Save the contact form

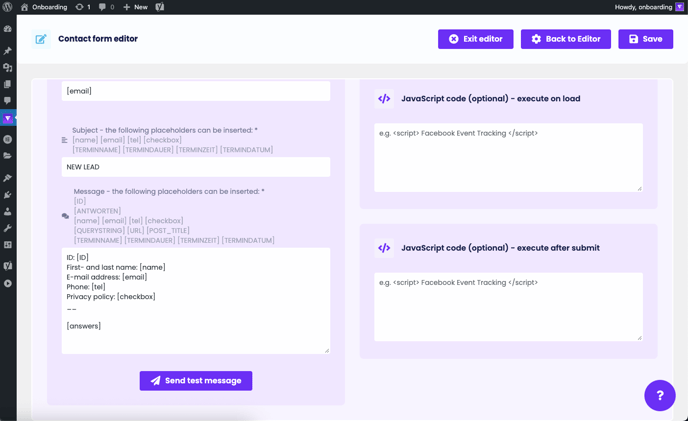(x=645, y=39)
